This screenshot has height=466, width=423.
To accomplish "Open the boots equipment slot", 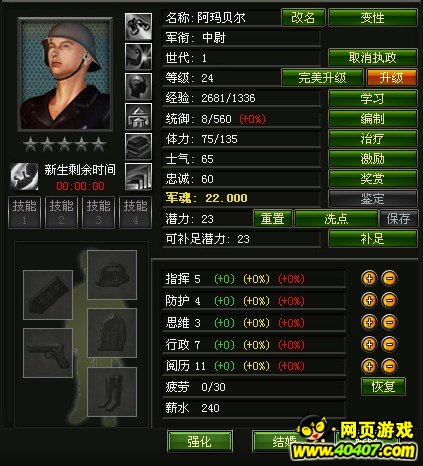I will click(x=112, y=392).
